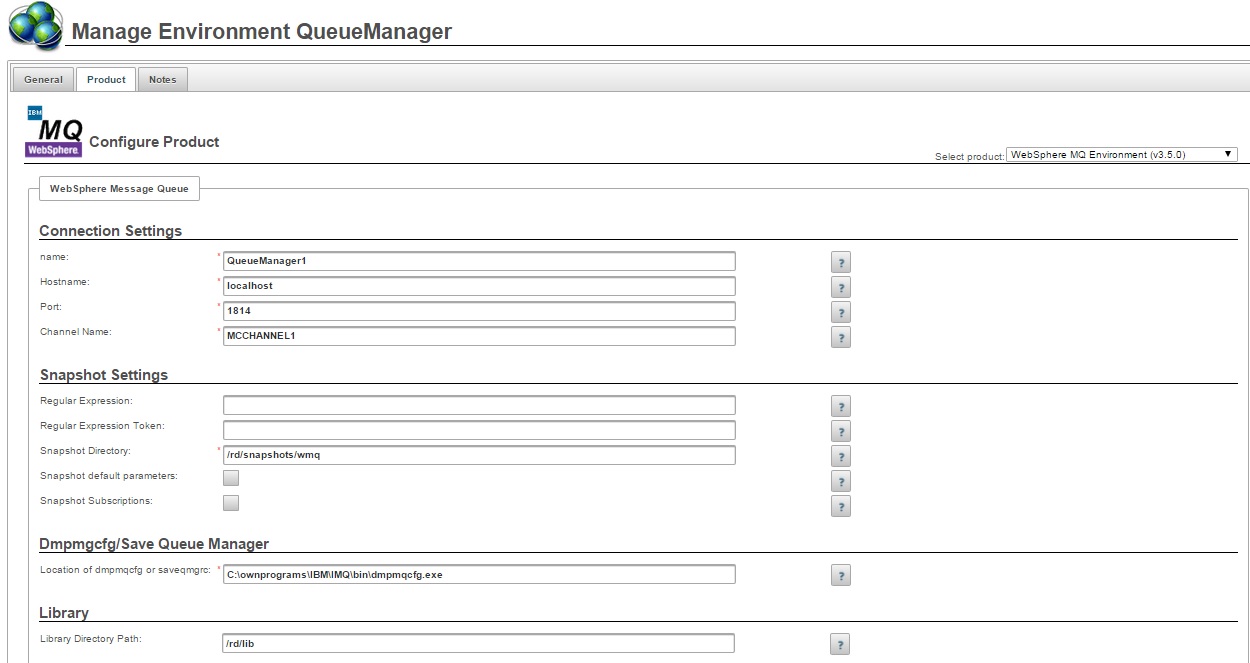Click the "Library Directory Path:" label
This screenshot has height=663, width=1250.
(x=91, y=639)
